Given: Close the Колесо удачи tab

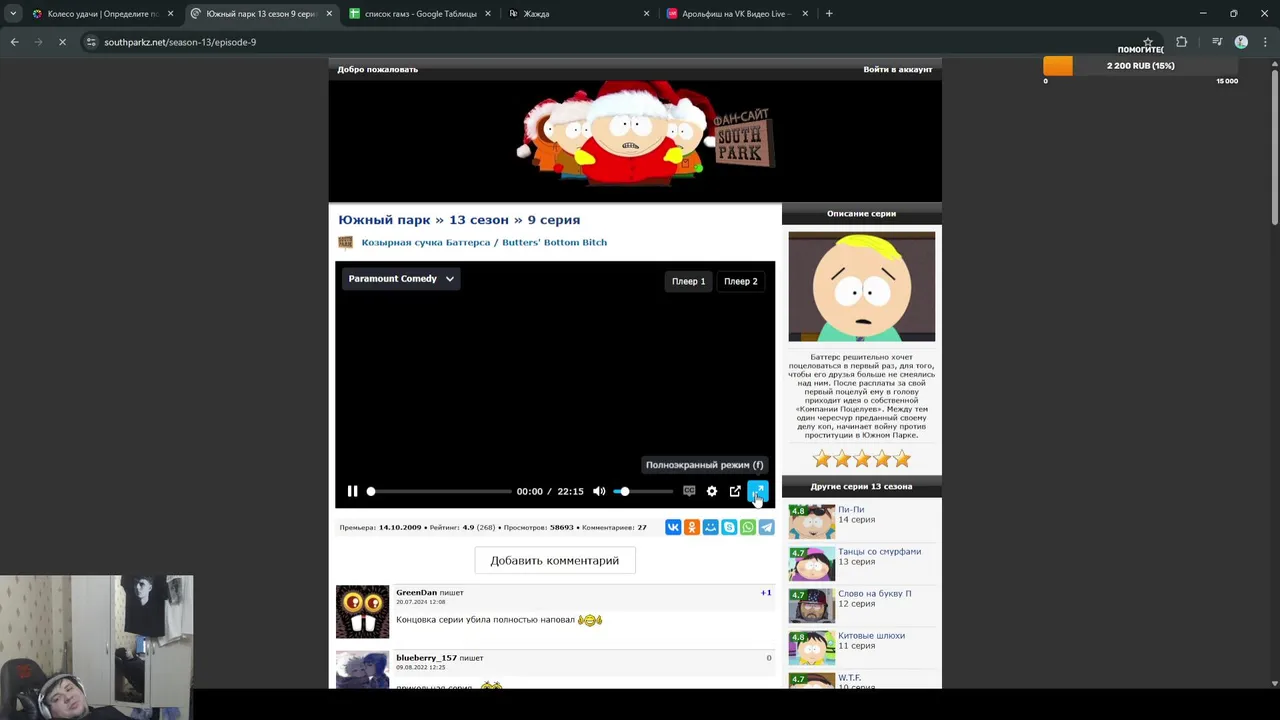Looking at the screenshot, I should [170, 14].
